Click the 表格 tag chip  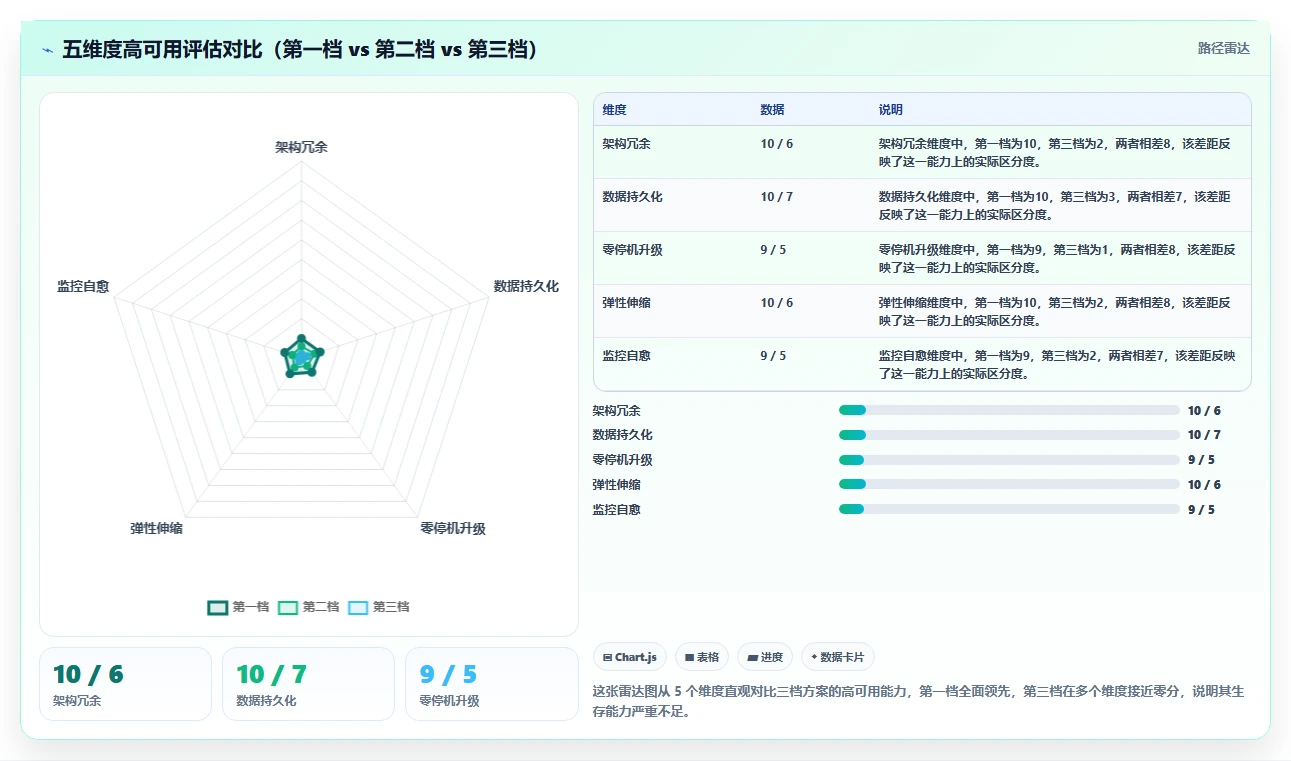702,657
